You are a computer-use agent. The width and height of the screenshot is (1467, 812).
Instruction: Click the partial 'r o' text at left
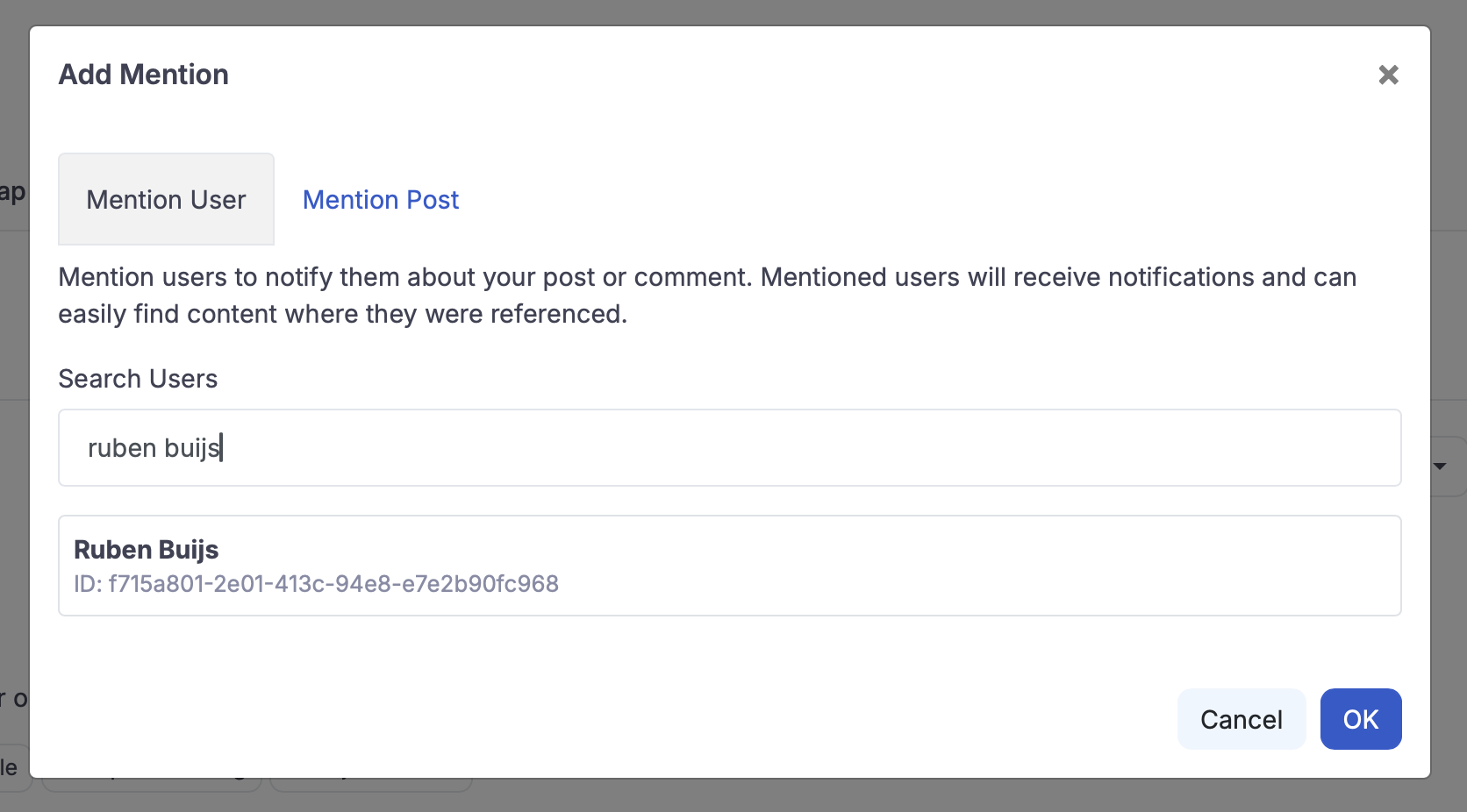tap(13, 699)
